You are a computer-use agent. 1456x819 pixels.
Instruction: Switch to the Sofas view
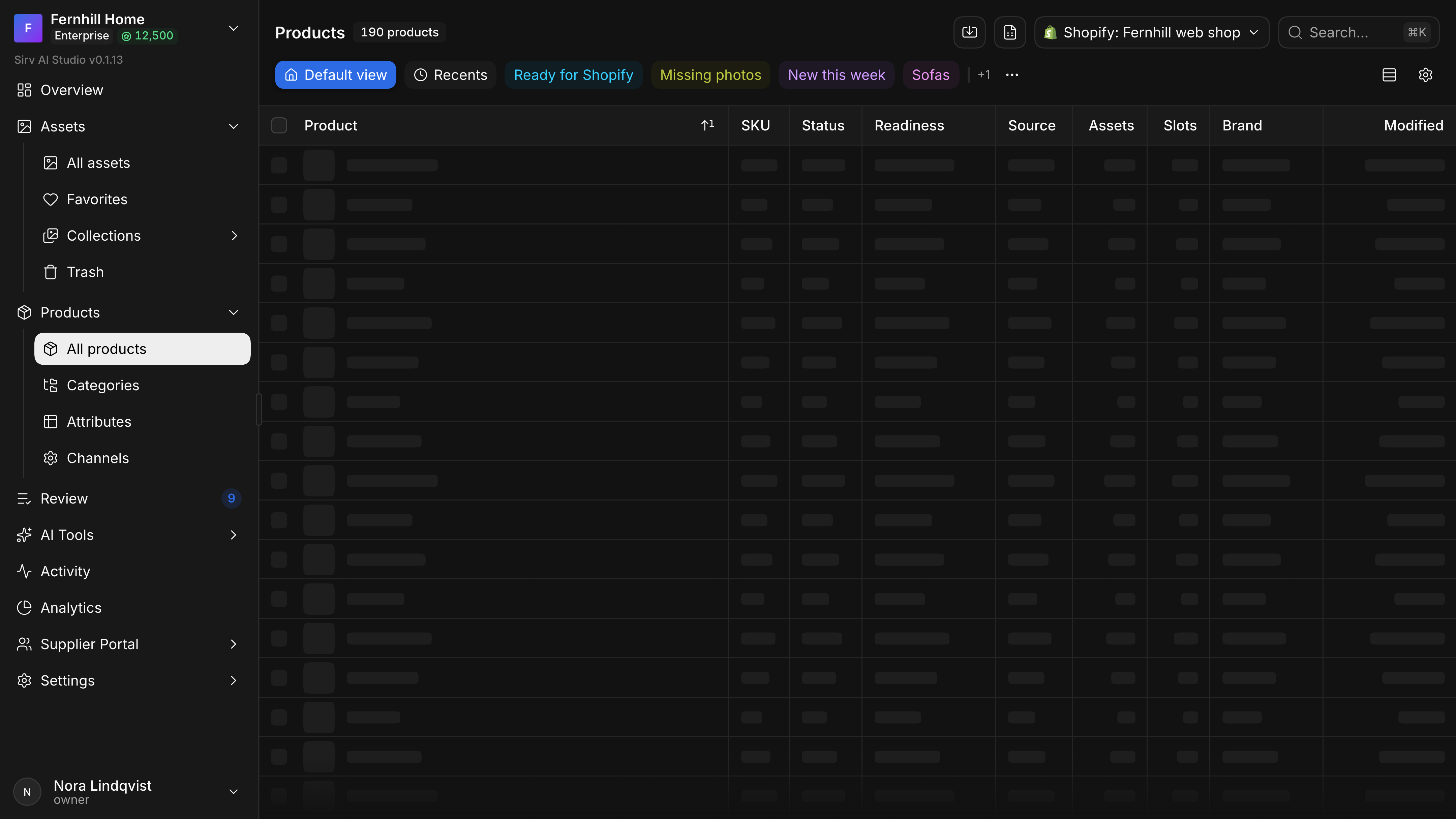coord(930,74)
